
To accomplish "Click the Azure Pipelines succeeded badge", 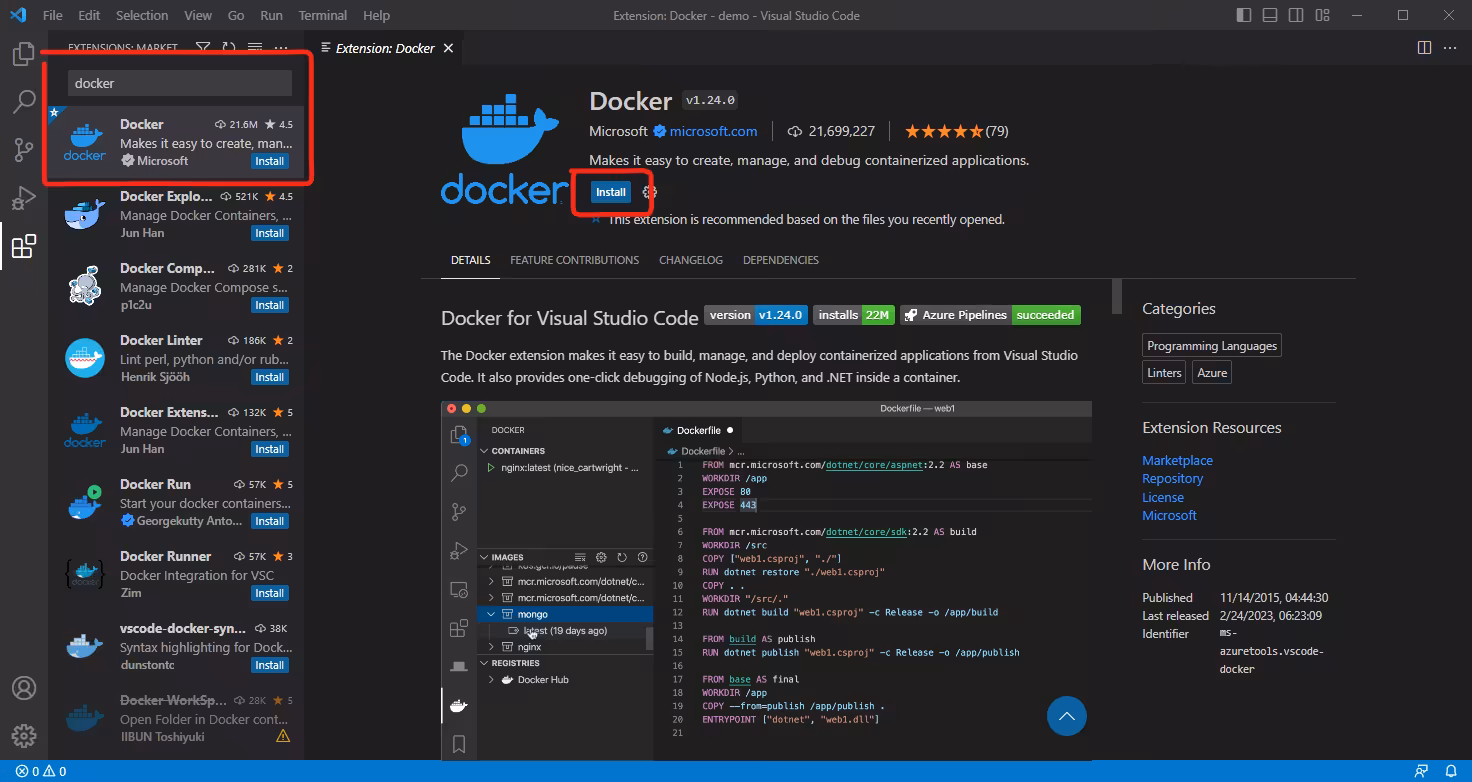I will click(990, 315).
